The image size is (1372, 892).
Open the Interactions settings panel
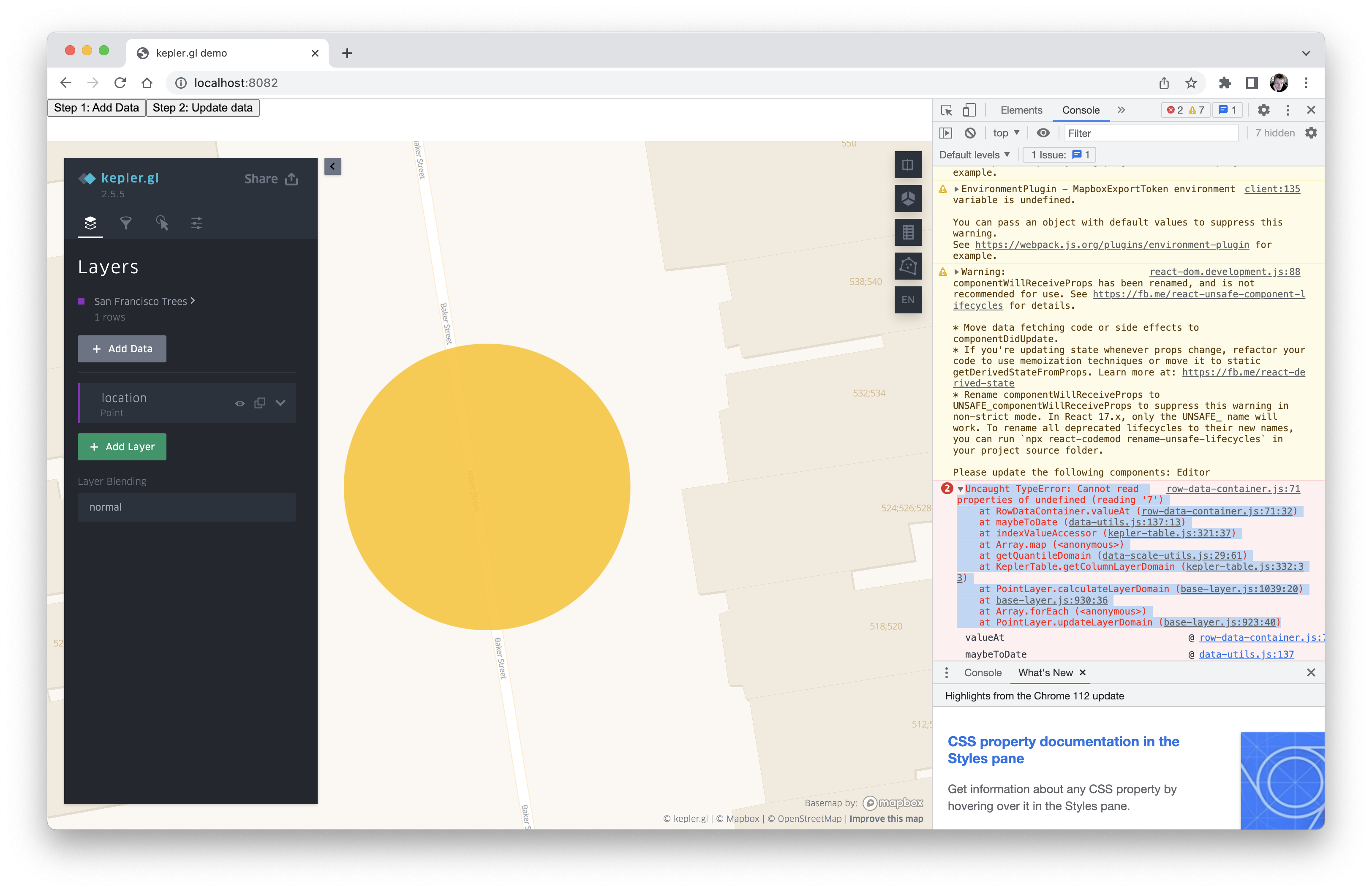pos(162,223)
